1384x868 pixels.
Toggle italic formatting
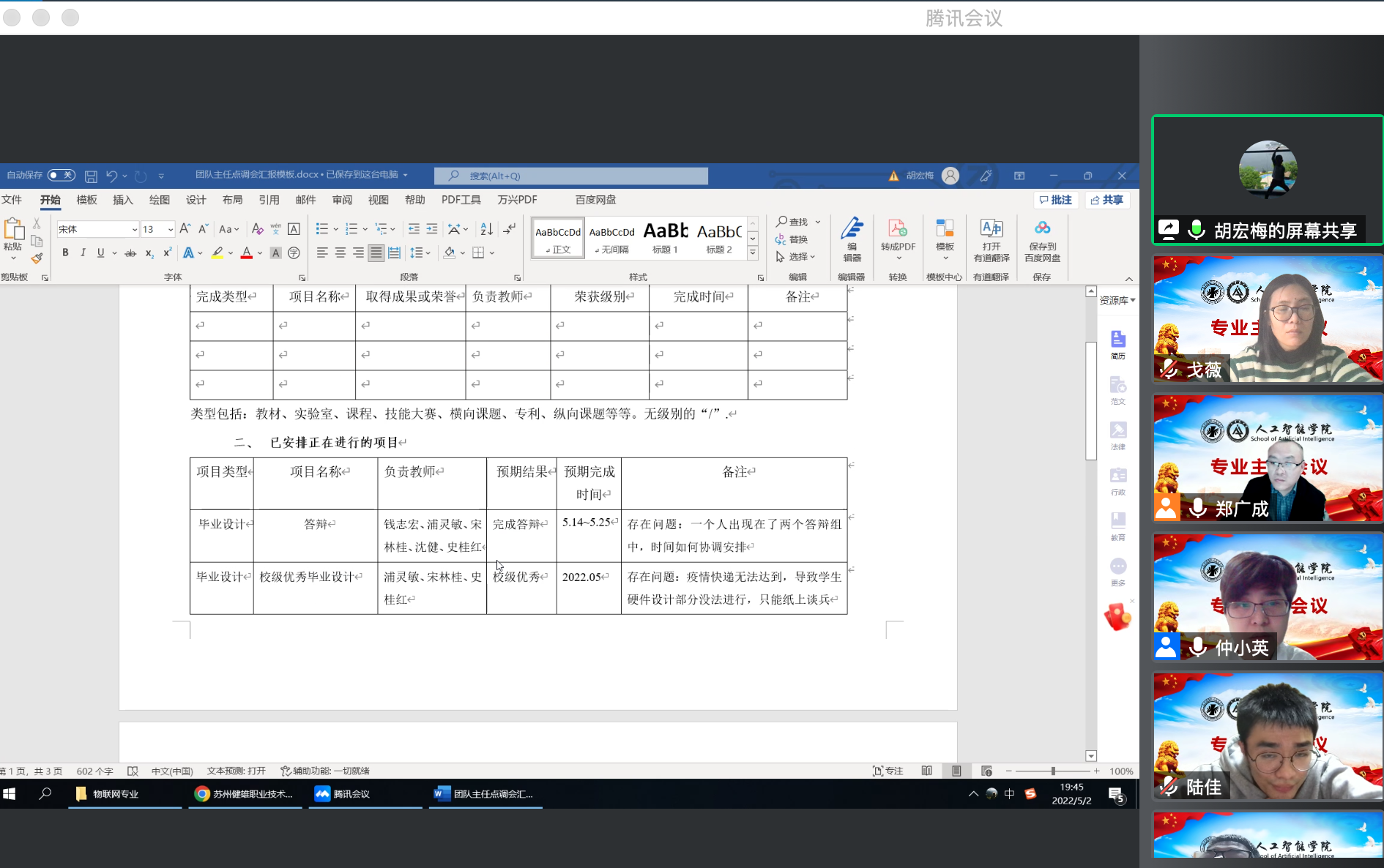point(83,252)
